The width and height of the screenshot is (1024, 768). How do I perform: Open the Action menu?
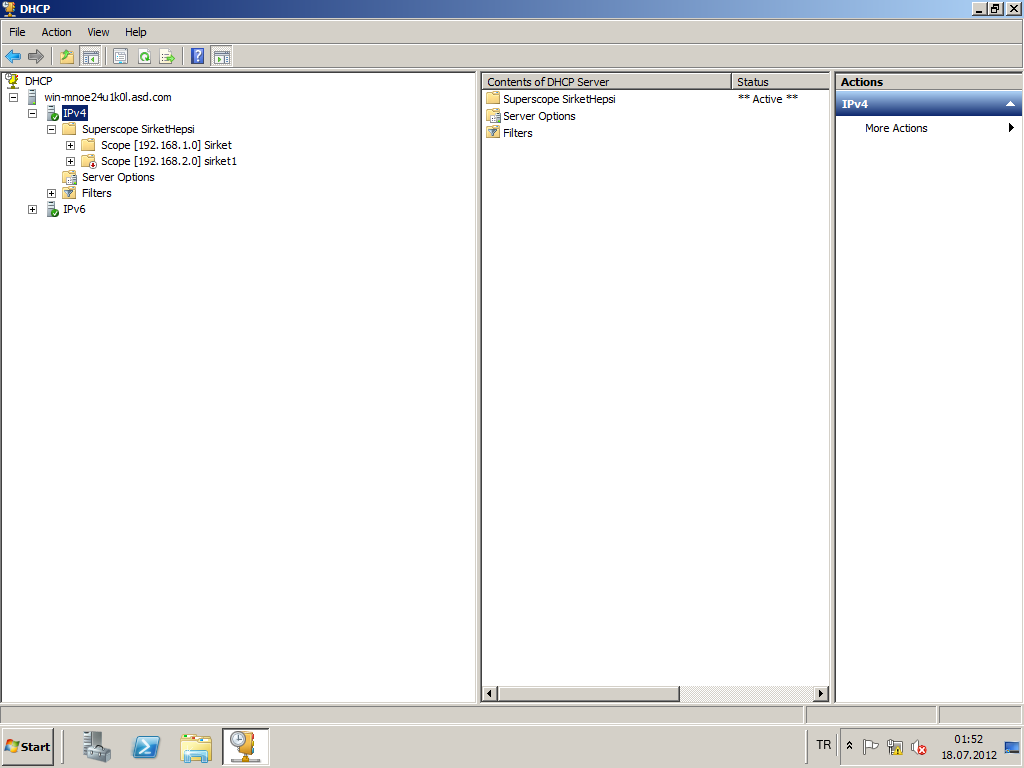(56, 32)
